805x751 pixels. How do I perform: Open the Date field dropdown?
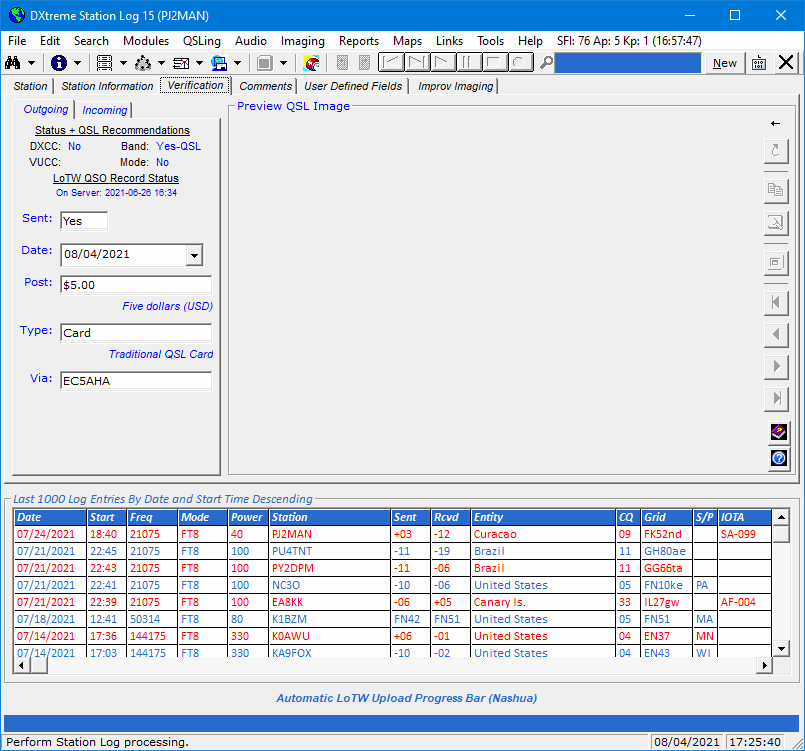(x=197, y=256)
